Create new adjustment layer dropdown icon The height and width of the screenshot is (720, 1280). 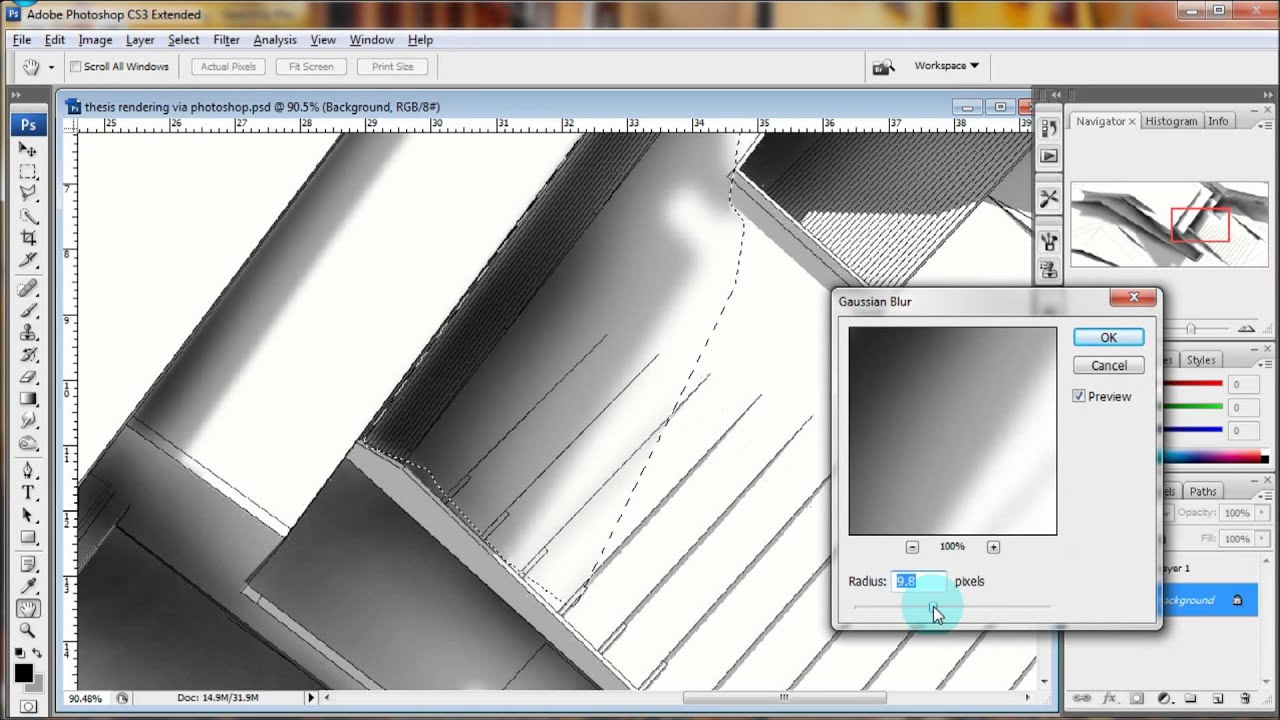[1164, 698]
